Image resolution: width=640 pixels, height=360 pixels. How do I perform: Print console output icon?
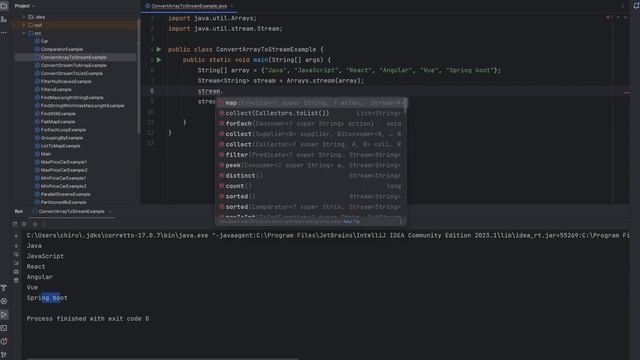point(16,272)
